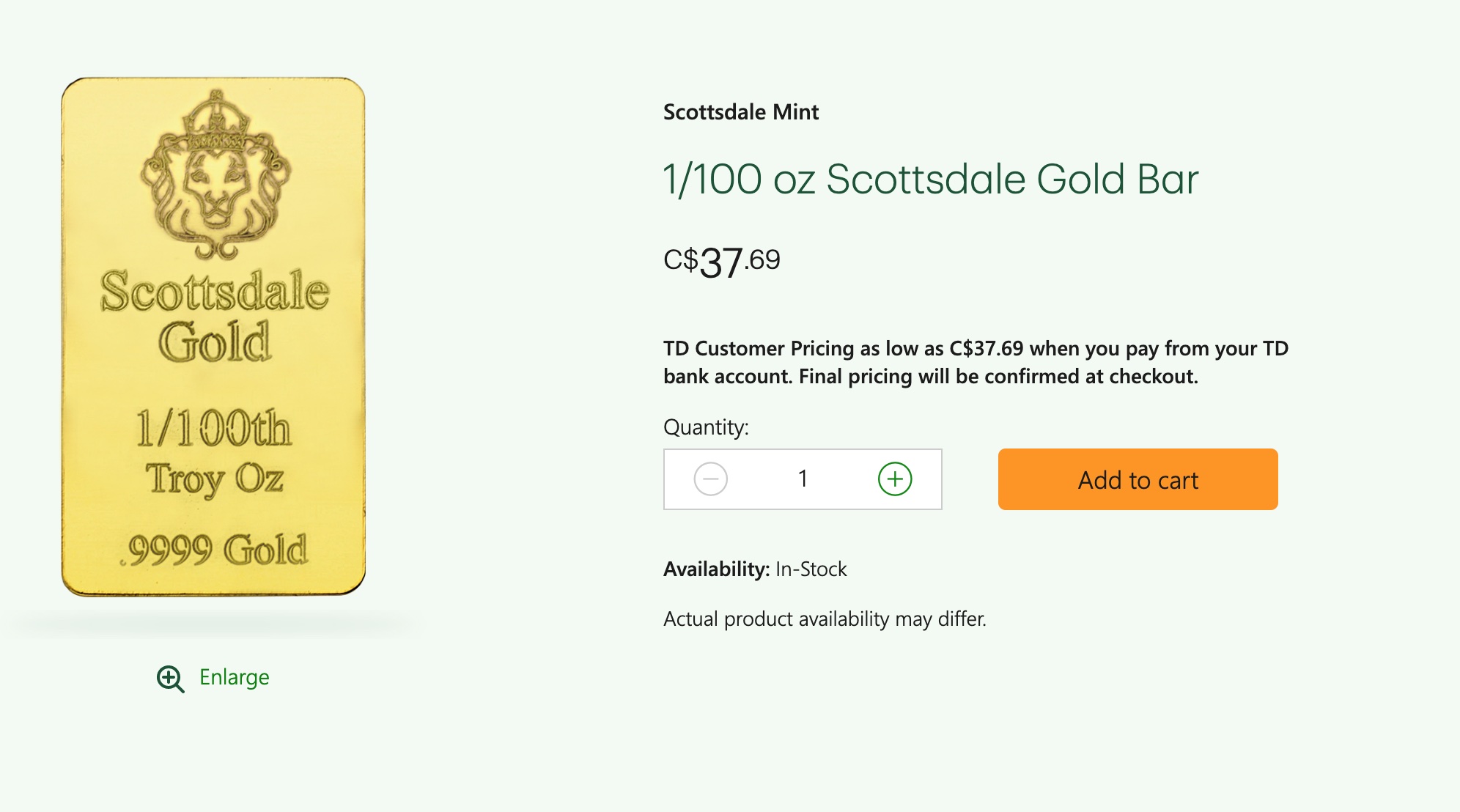1460x812 pixels.
Task: Select the minus icon to decrease quantity
Action: tap(708, 479)
